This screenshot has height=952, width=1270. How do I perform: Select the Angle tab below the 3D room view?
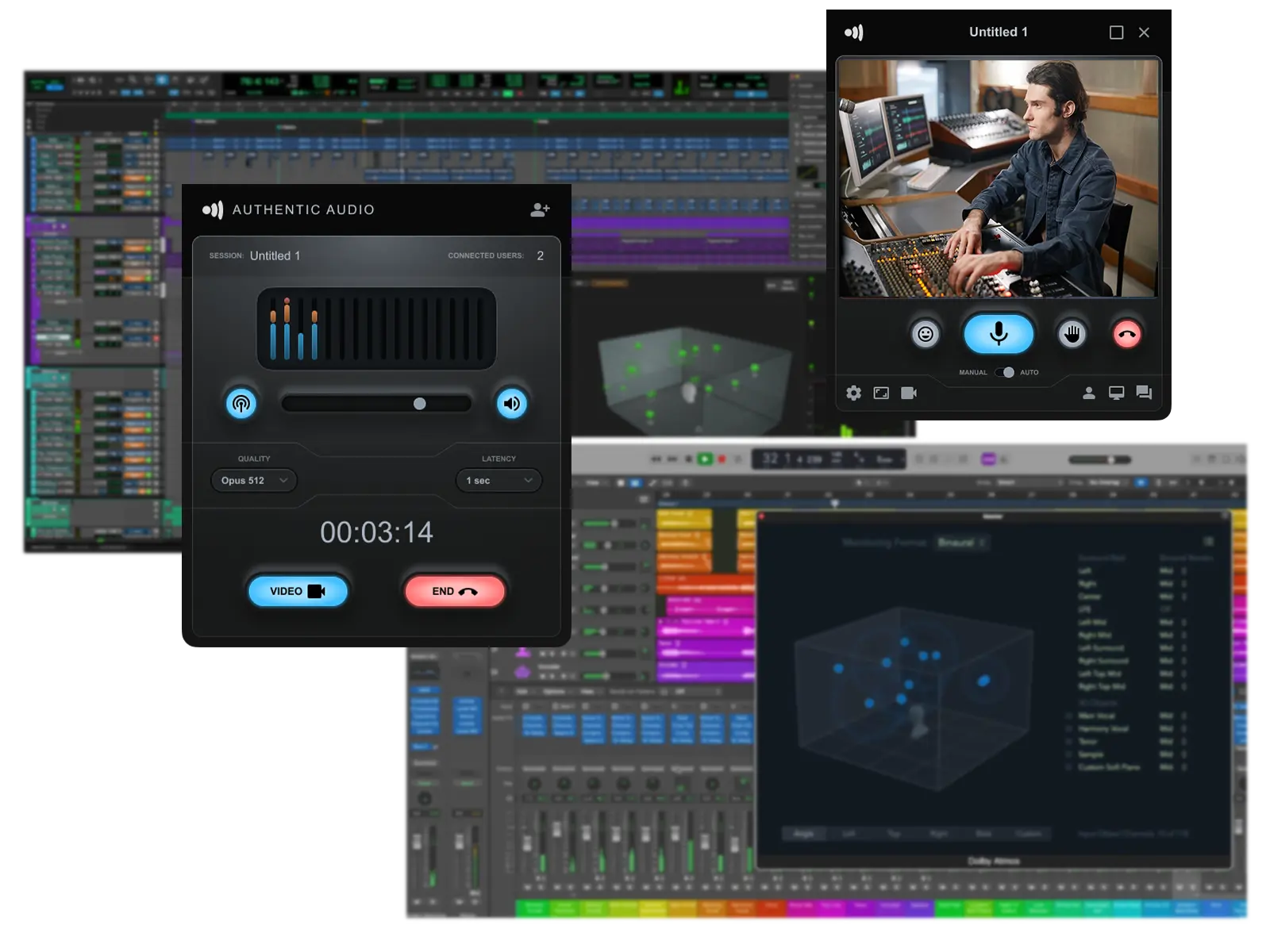tap(802, 833)
